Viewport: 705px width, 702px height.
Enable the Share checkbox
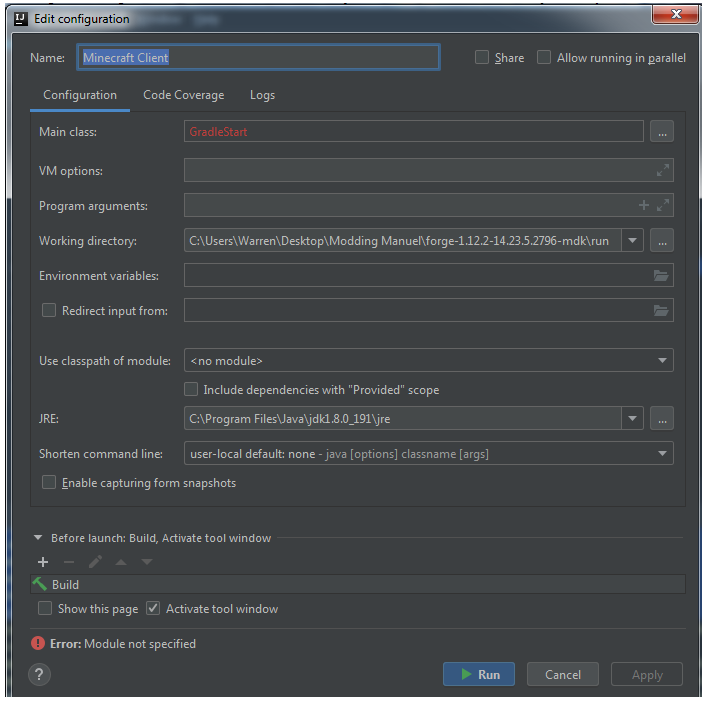(x=482, y=58)
